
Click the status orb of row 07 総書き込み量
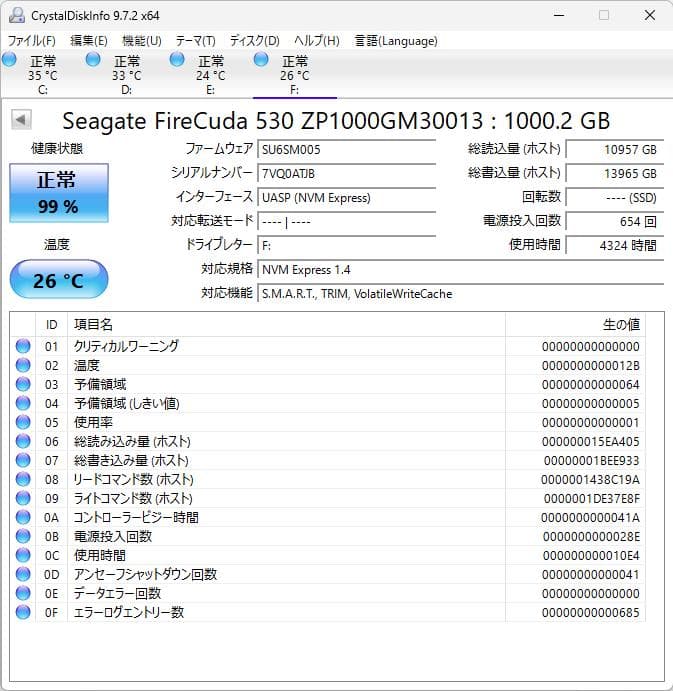(x=23, y=460)
